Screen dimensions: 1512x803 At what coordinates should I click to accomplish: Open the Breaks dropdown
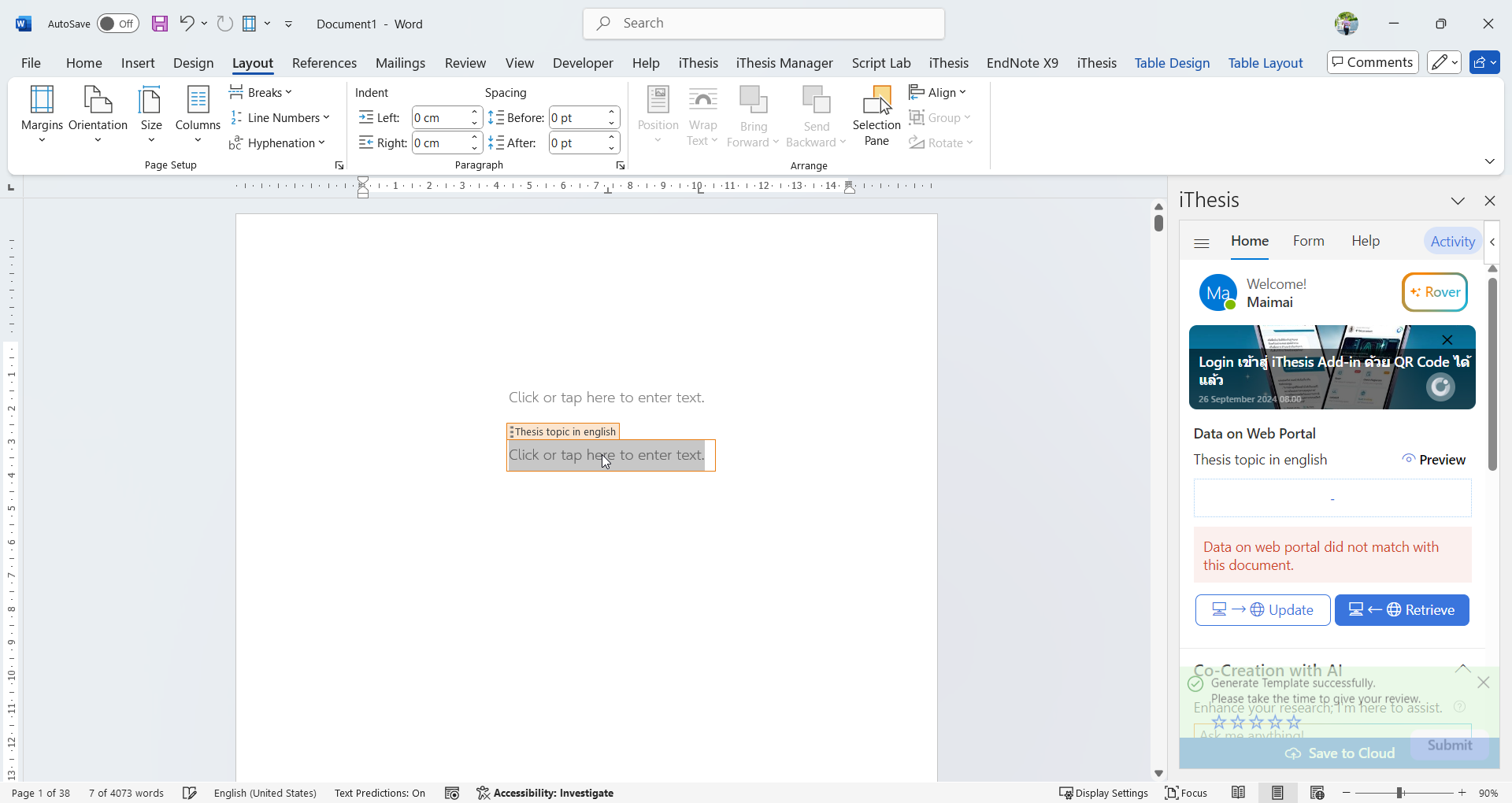tap(261, 93)
